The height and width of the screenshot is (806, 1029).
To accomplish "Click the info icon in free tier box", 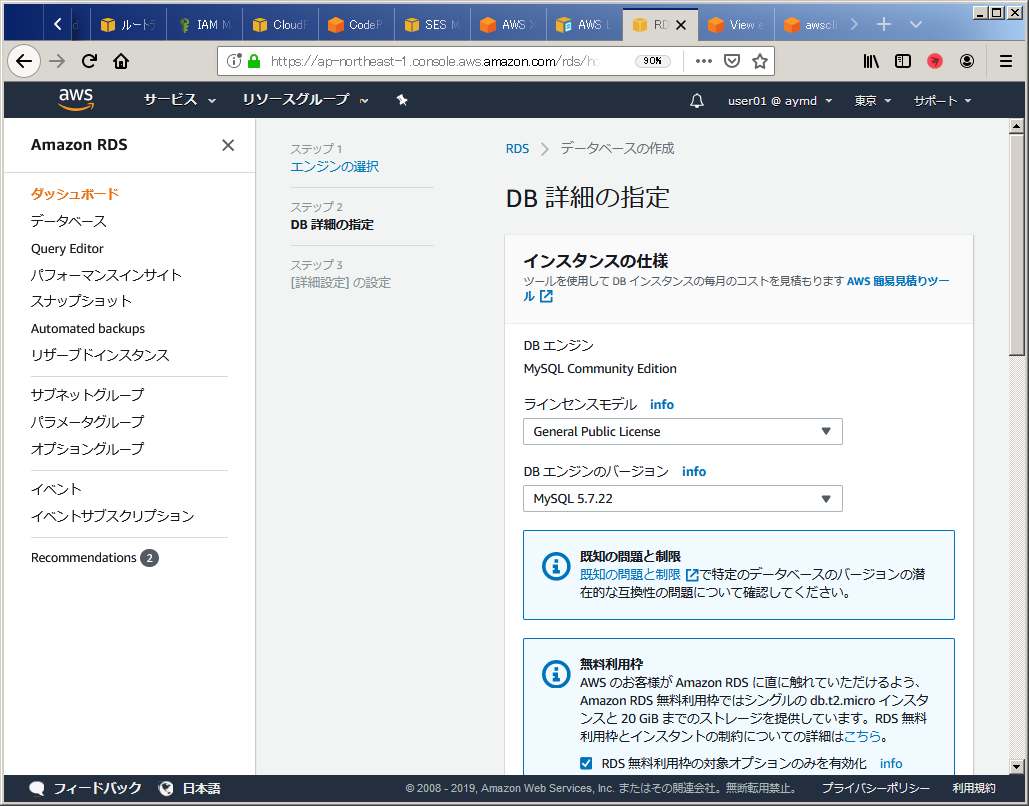I will pyautogui.click(x=556, y=674).
